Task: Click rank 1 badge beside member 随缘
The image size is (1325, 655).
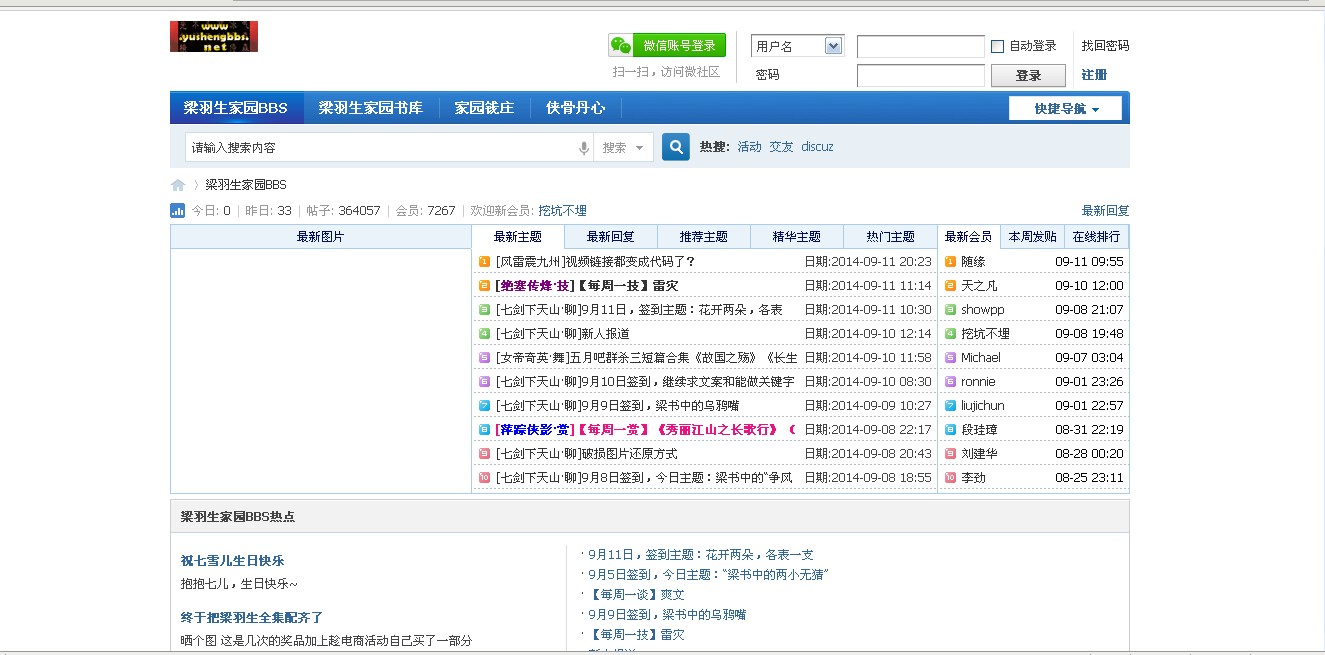Action: point(950,262)
